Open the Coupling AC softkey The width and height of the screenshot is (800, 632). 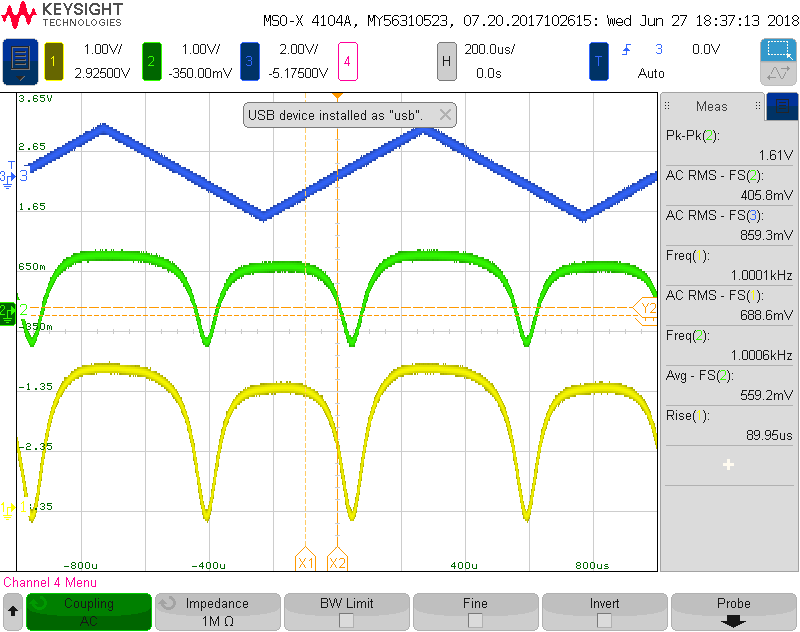(x=89, y=612)
